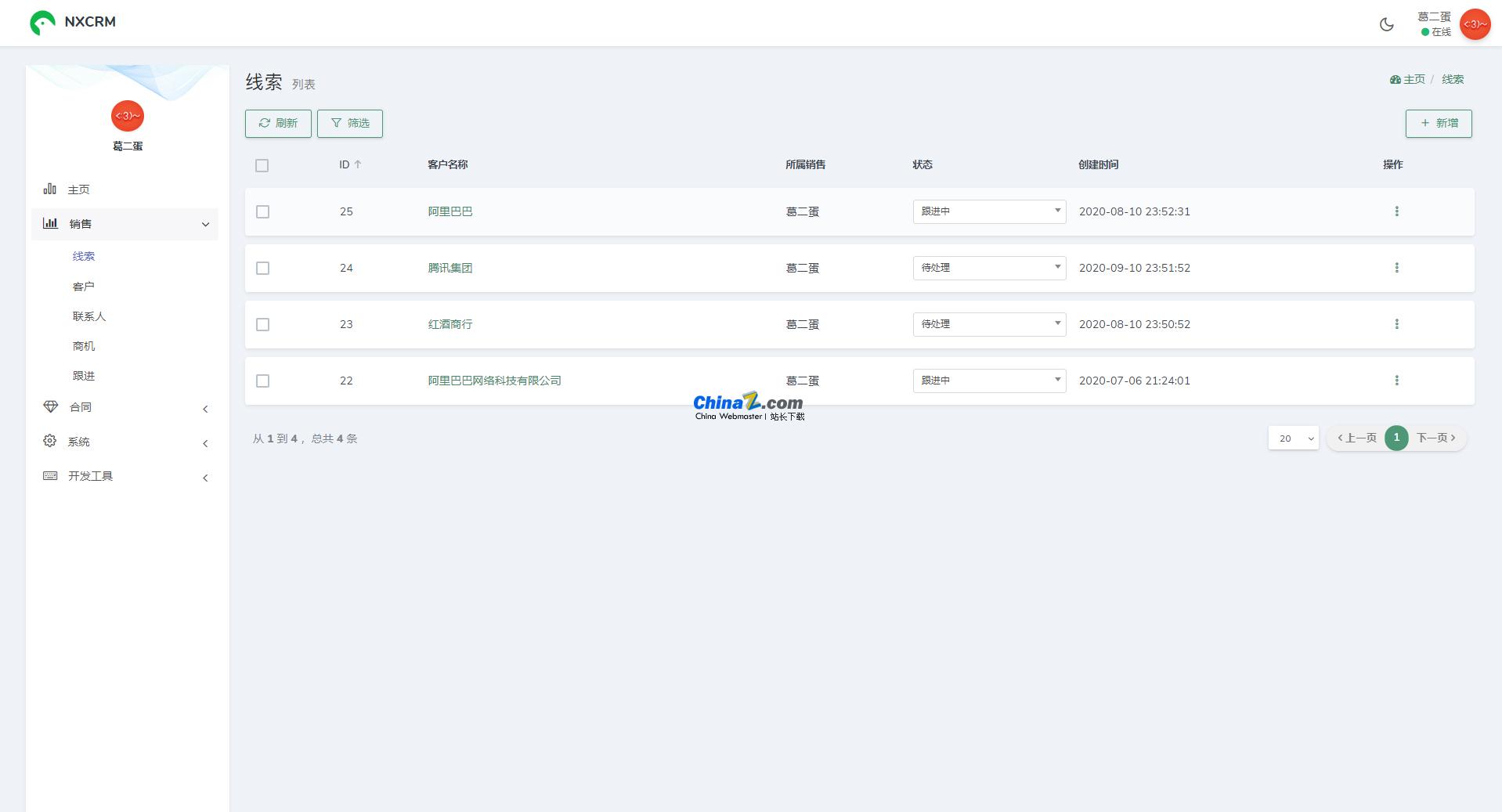Click the ID sort arrow icon
The width and height of the screenshot is (1502, 812).
tap(358, 164)
